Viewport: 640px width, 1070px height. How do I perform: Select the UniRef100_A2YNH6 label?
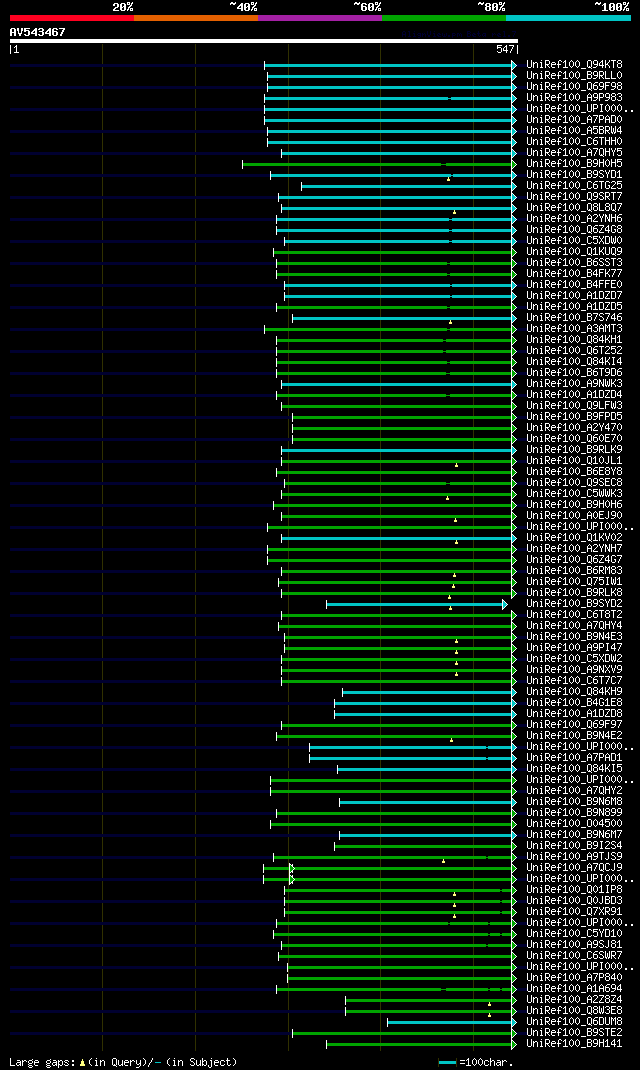click(x=574, y=218)
